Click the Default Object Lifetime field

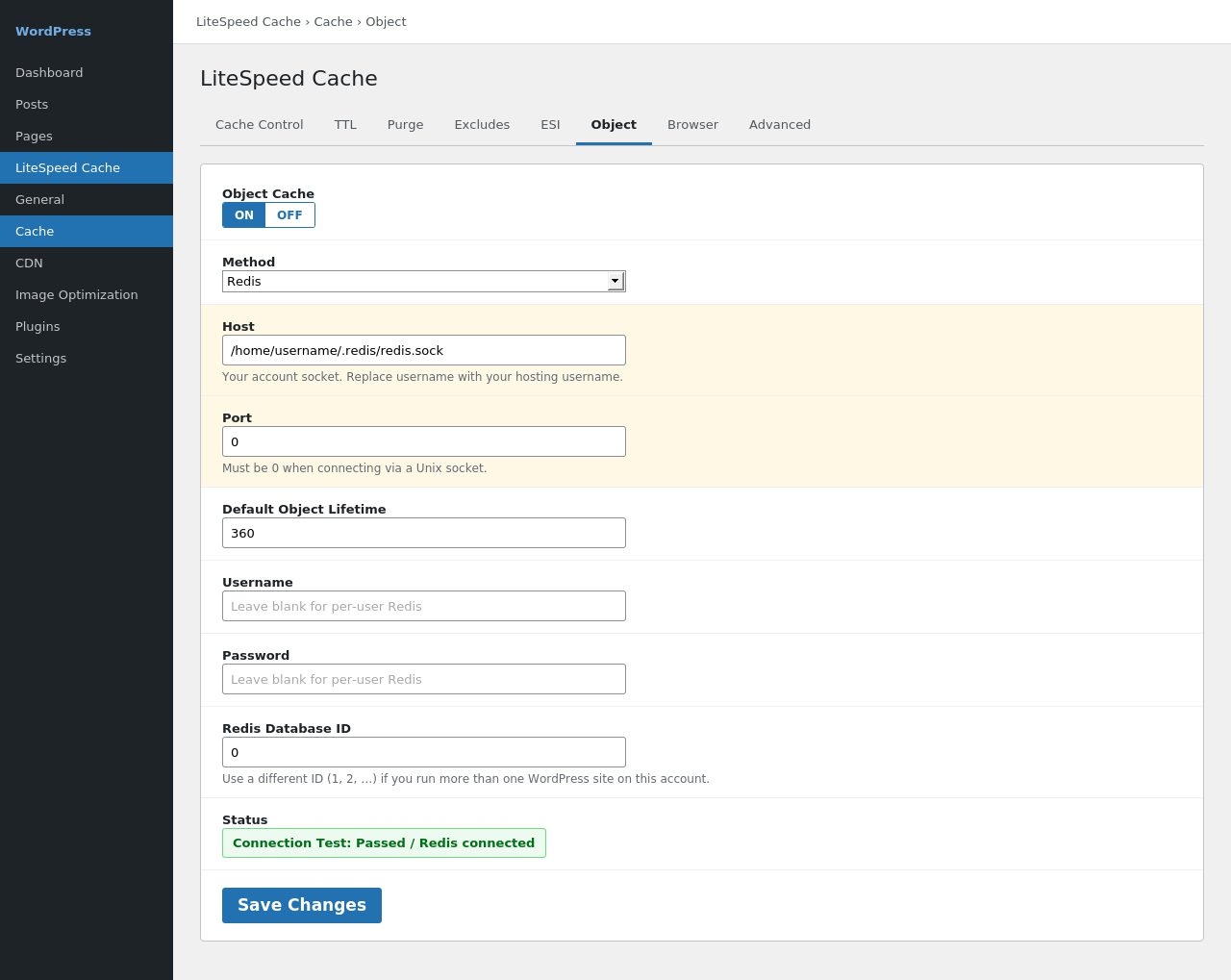(x=424, y=533)
